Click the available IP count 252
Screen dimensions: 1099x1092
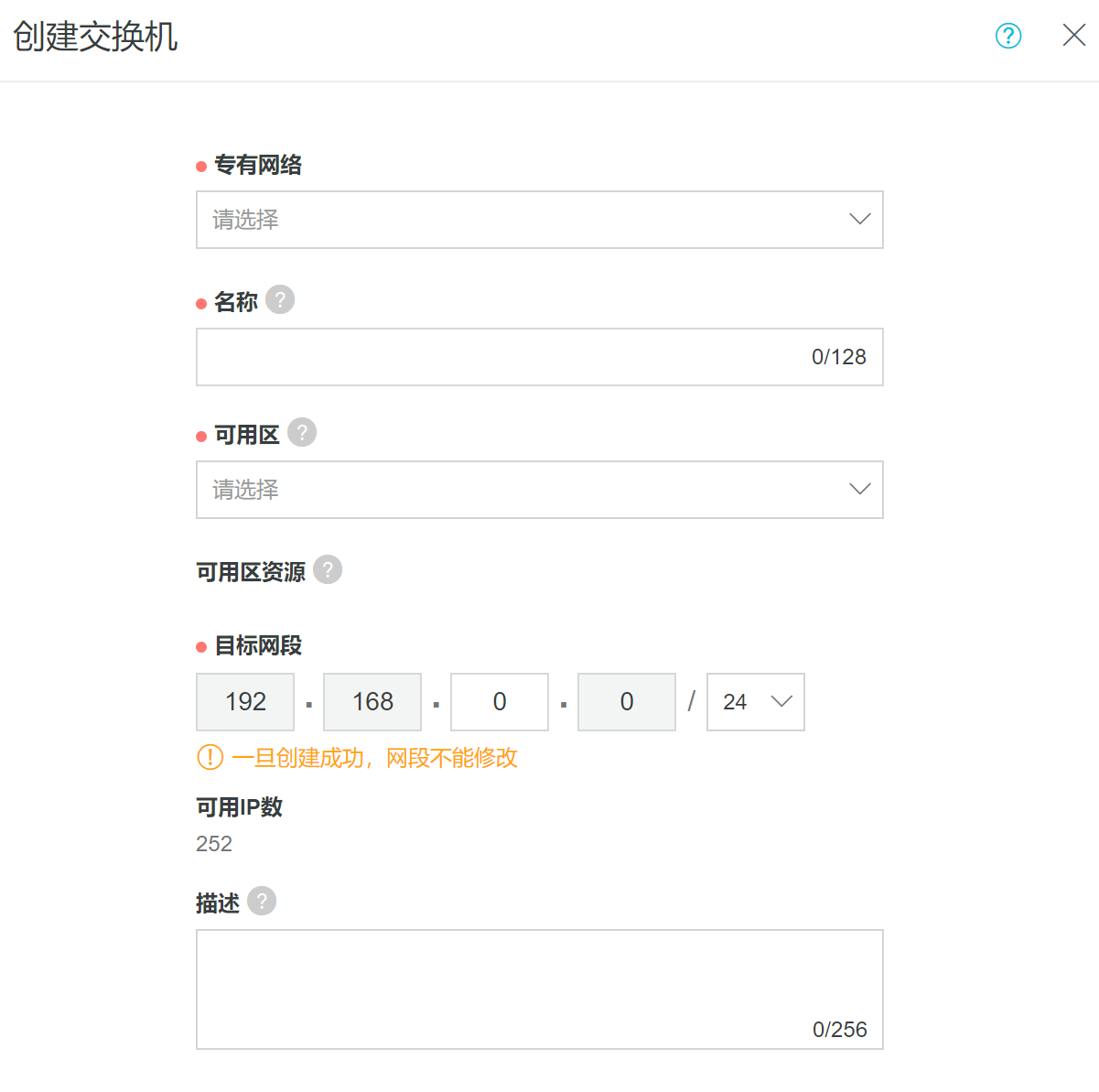coord(214,844)
